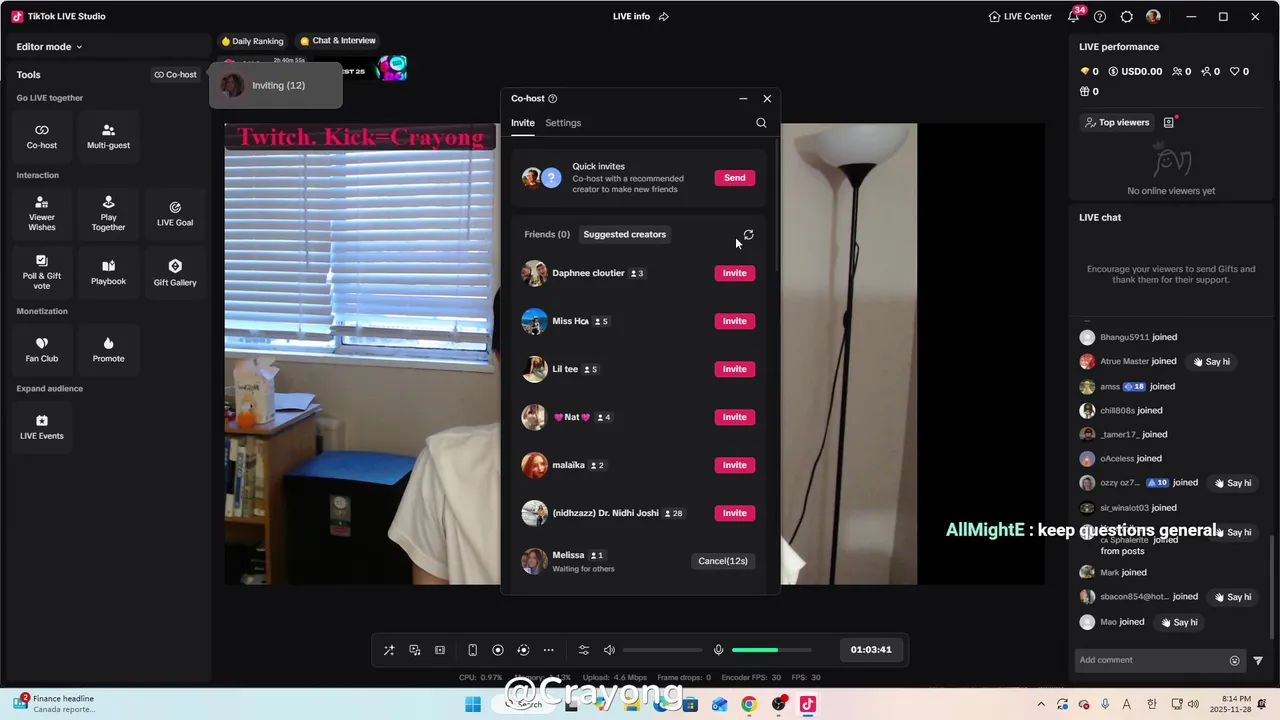Click the profile avatar in title bar

[1153, 16]
